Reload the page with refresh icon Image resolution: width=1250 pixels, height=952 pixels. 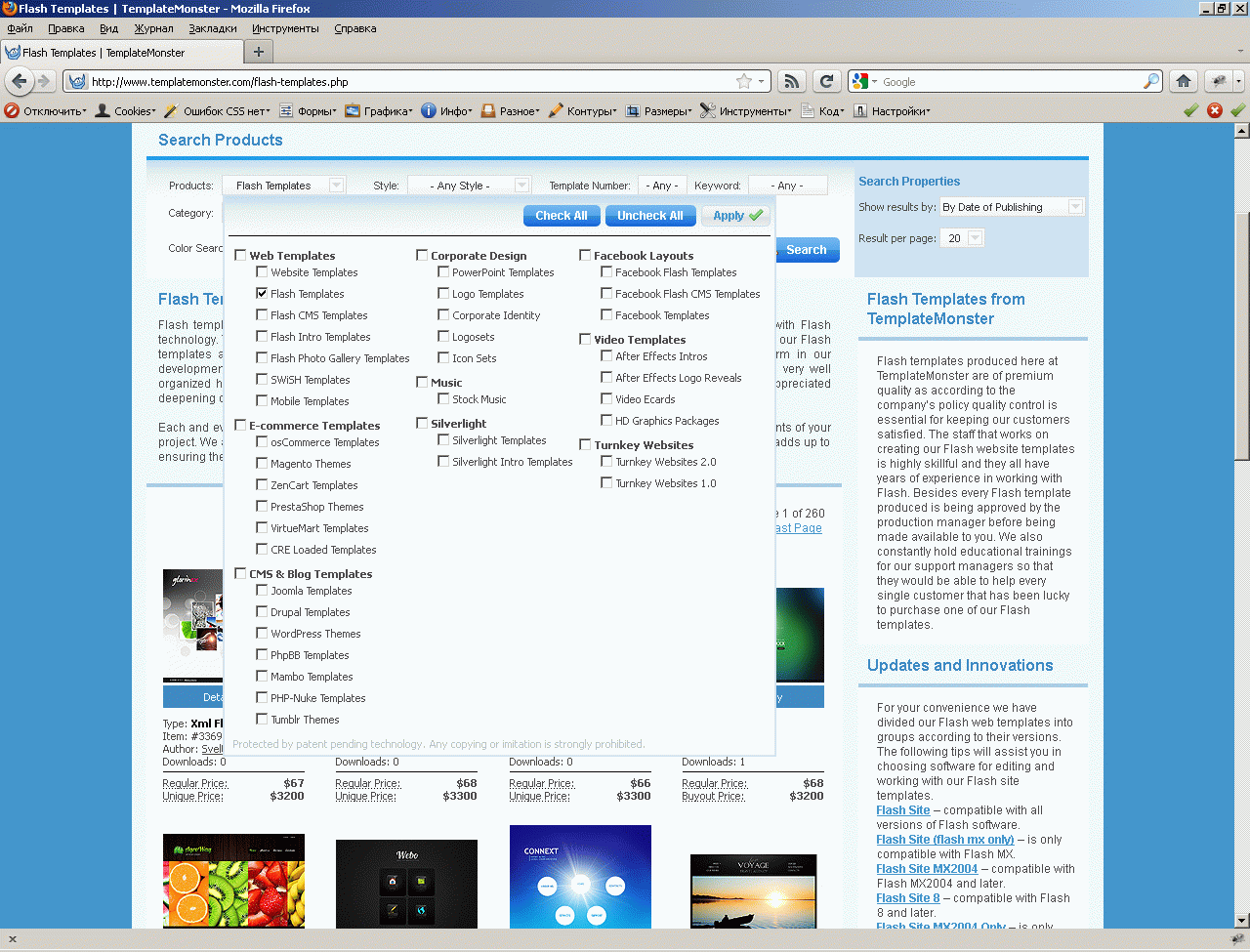click(x=827, y=81)
